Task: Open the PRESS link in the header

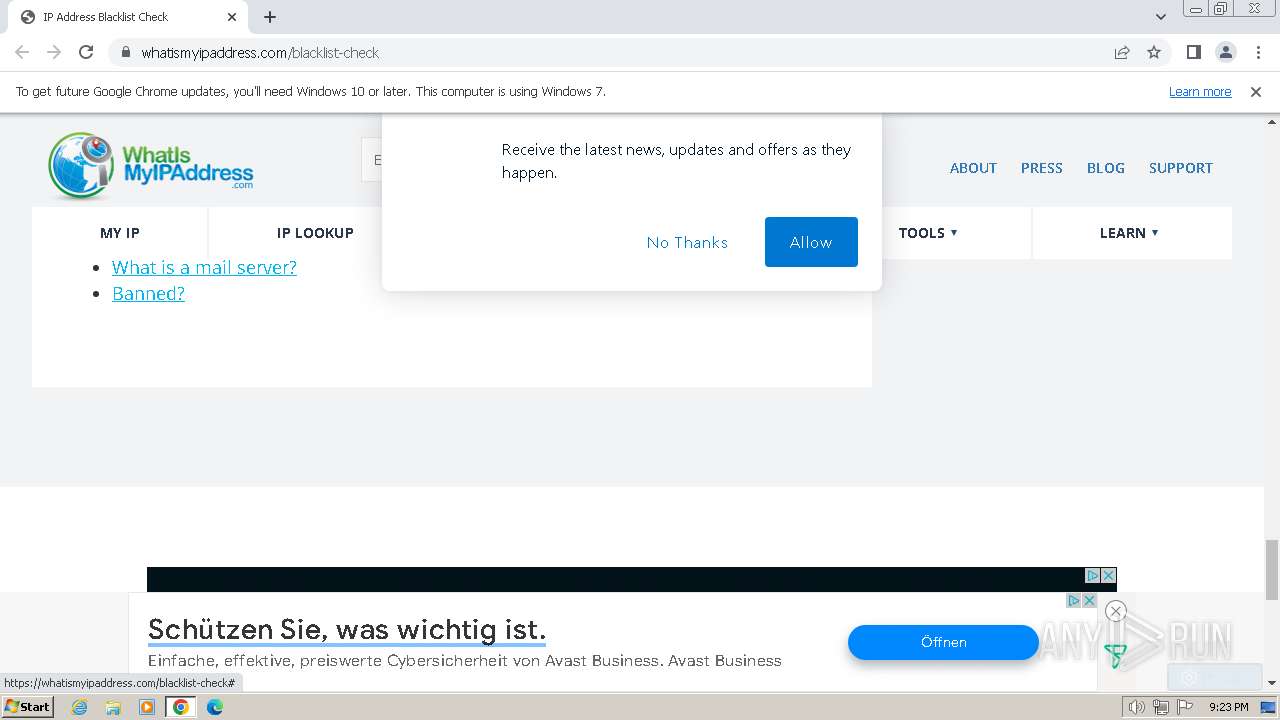Action: 1041,168
